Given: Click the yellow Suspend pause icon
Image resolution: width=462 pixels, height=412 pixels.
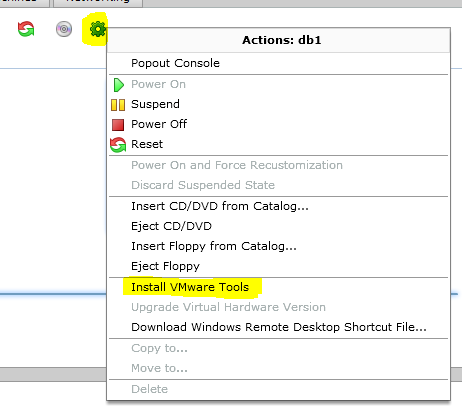Looking at the screenshot, I should tap(118, 105).
